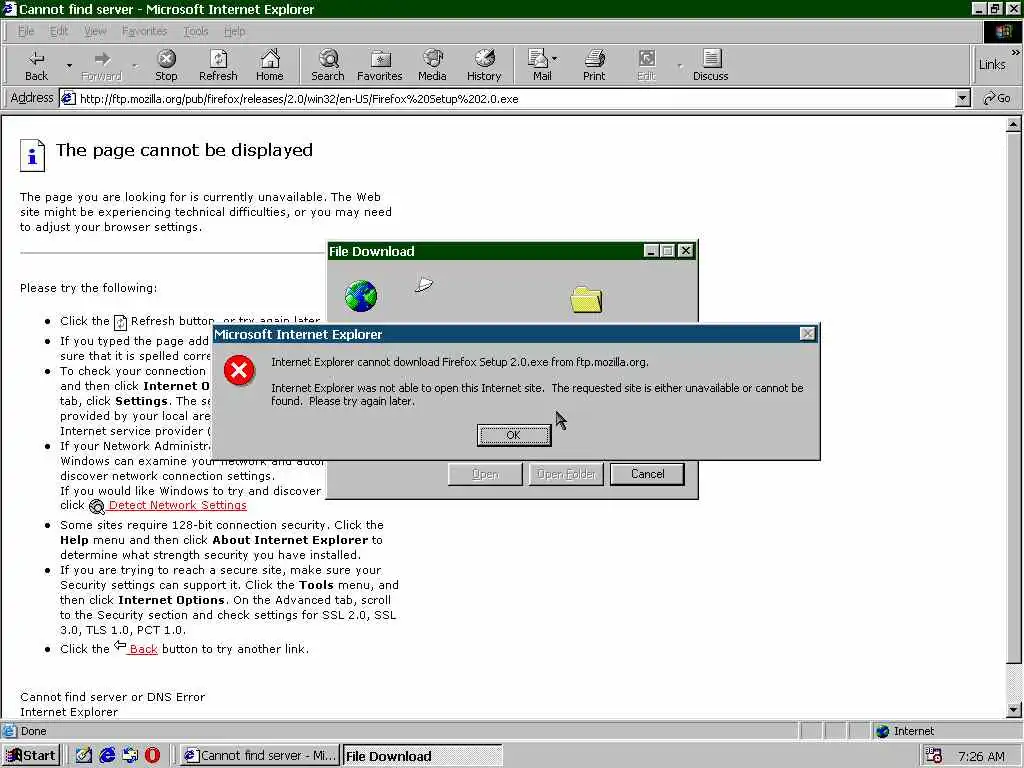Click the globe icon in File Download
Screen dimensions: 1024x768
[360, 296]
